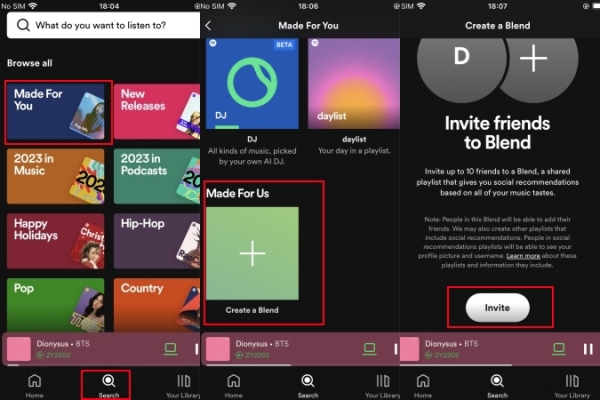This screenshot has width=600, height=400.
Task: Tap the Home tab on Create a Blend screen
Action: (x=423, y=386)
